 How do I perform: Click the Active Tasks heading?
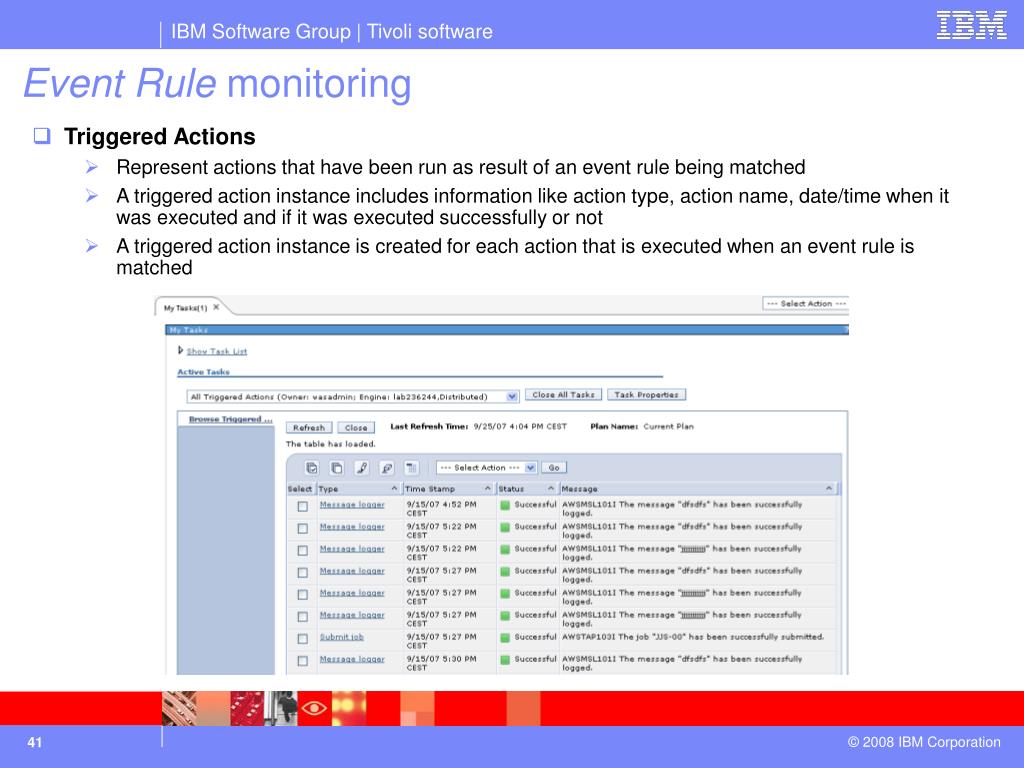[204, 372]
